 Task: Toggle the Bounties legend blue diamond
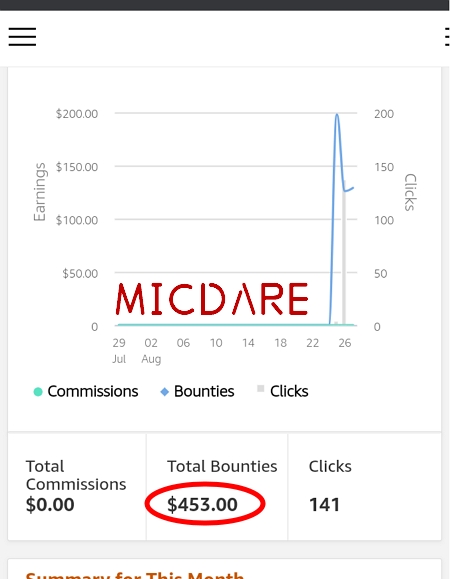pos(165,392)
